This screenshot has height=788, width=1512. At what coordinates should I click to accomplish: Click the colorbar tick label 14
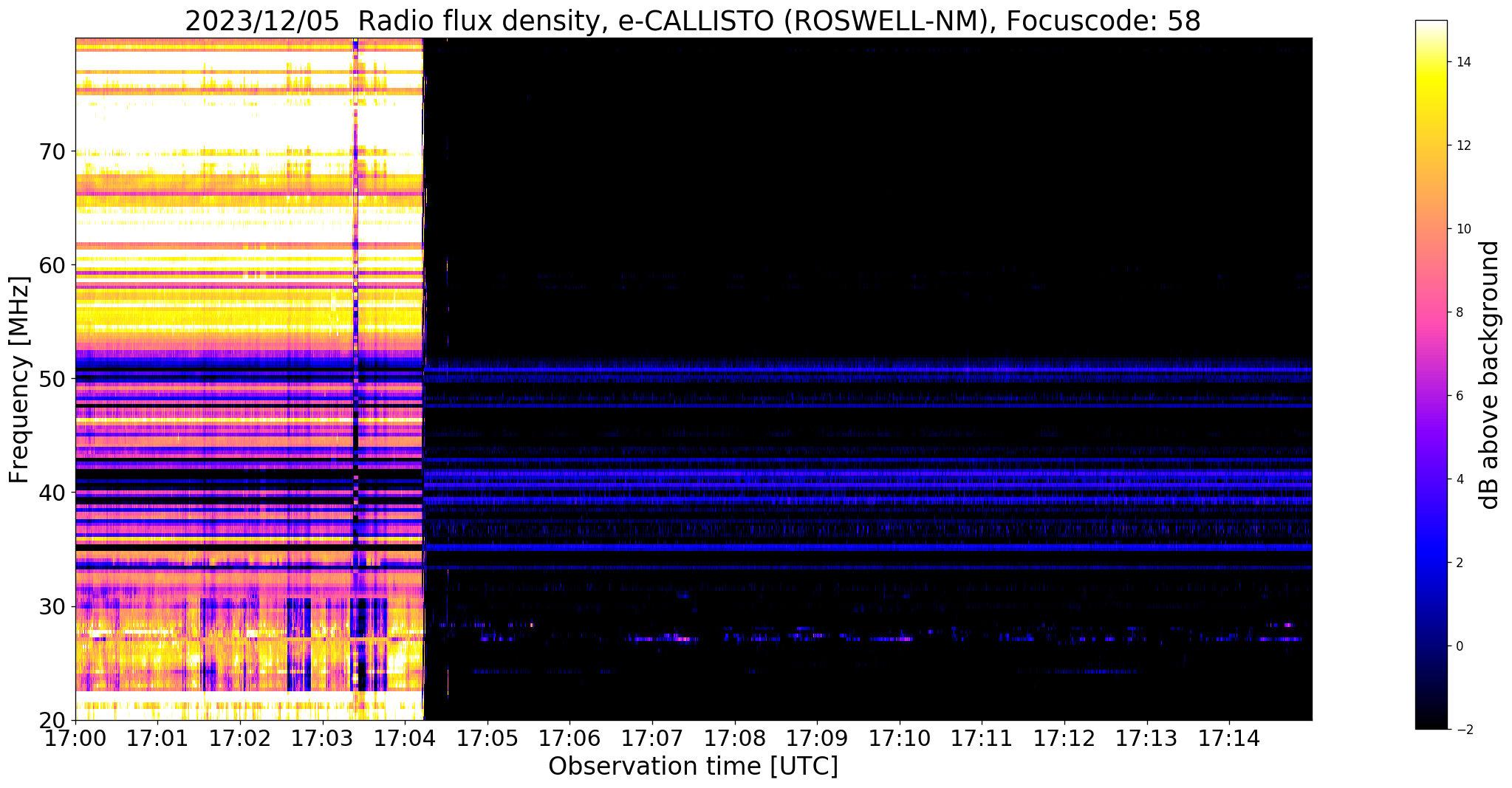pos(1463,62)
